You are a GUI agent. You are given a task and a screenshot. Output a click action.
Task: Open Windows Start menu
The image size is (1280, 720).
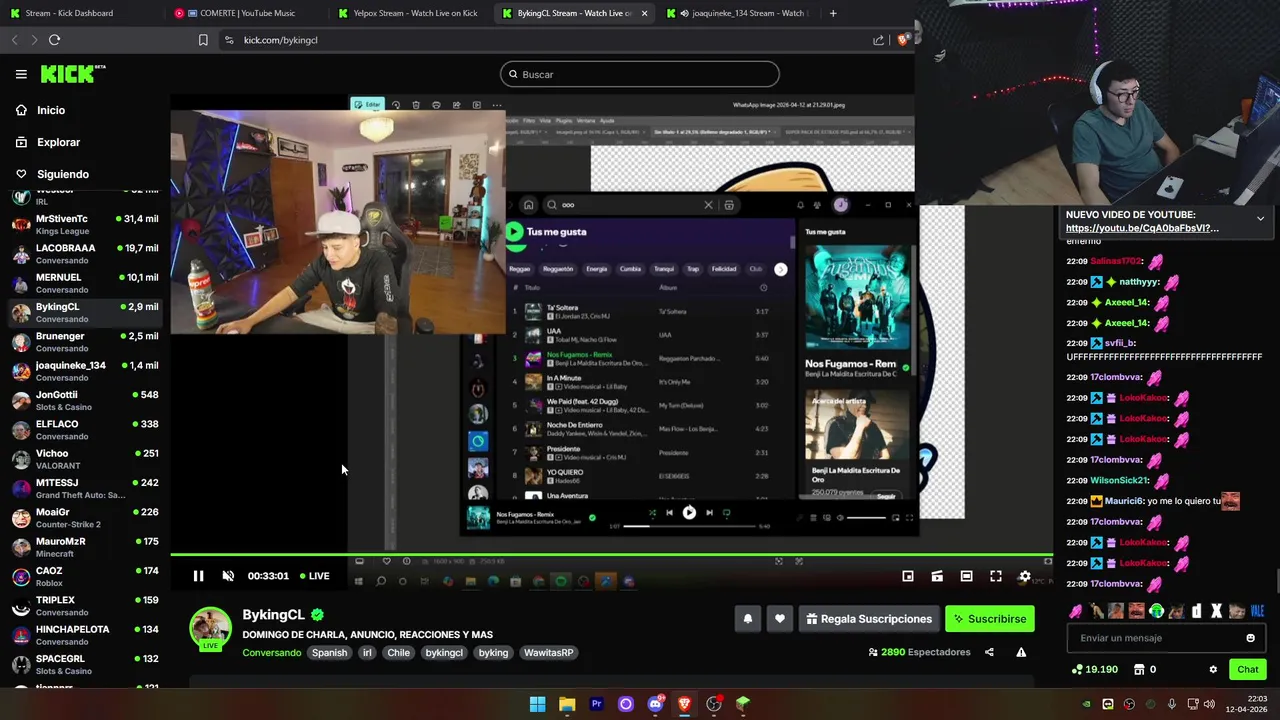(537, 704)
